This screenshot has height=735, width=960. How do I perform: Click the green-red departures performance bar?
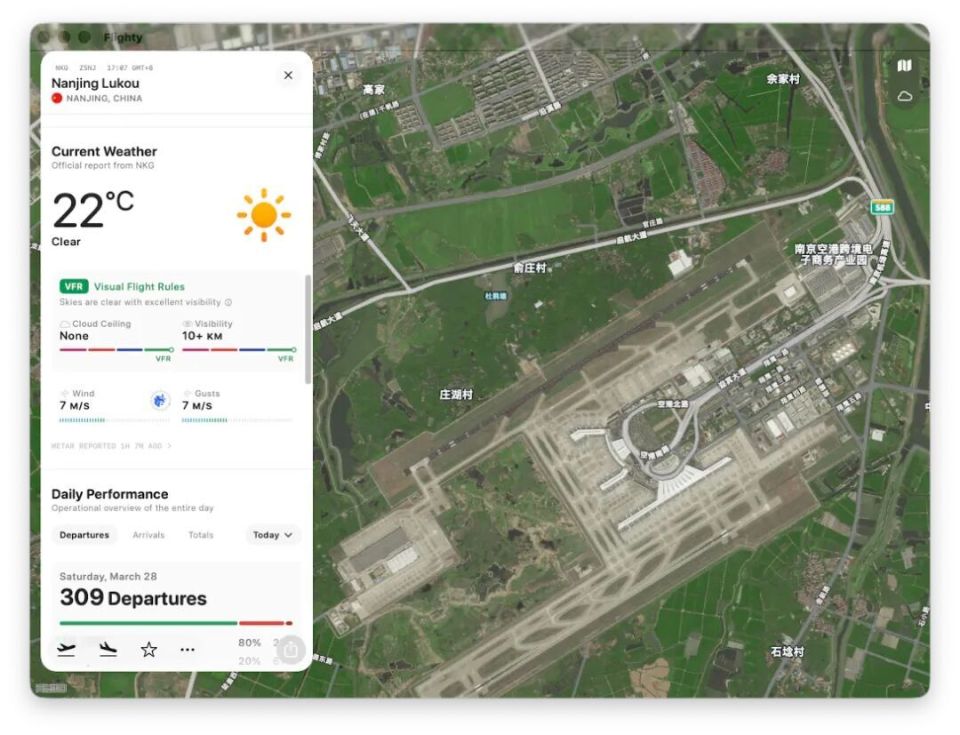(176, 623)
